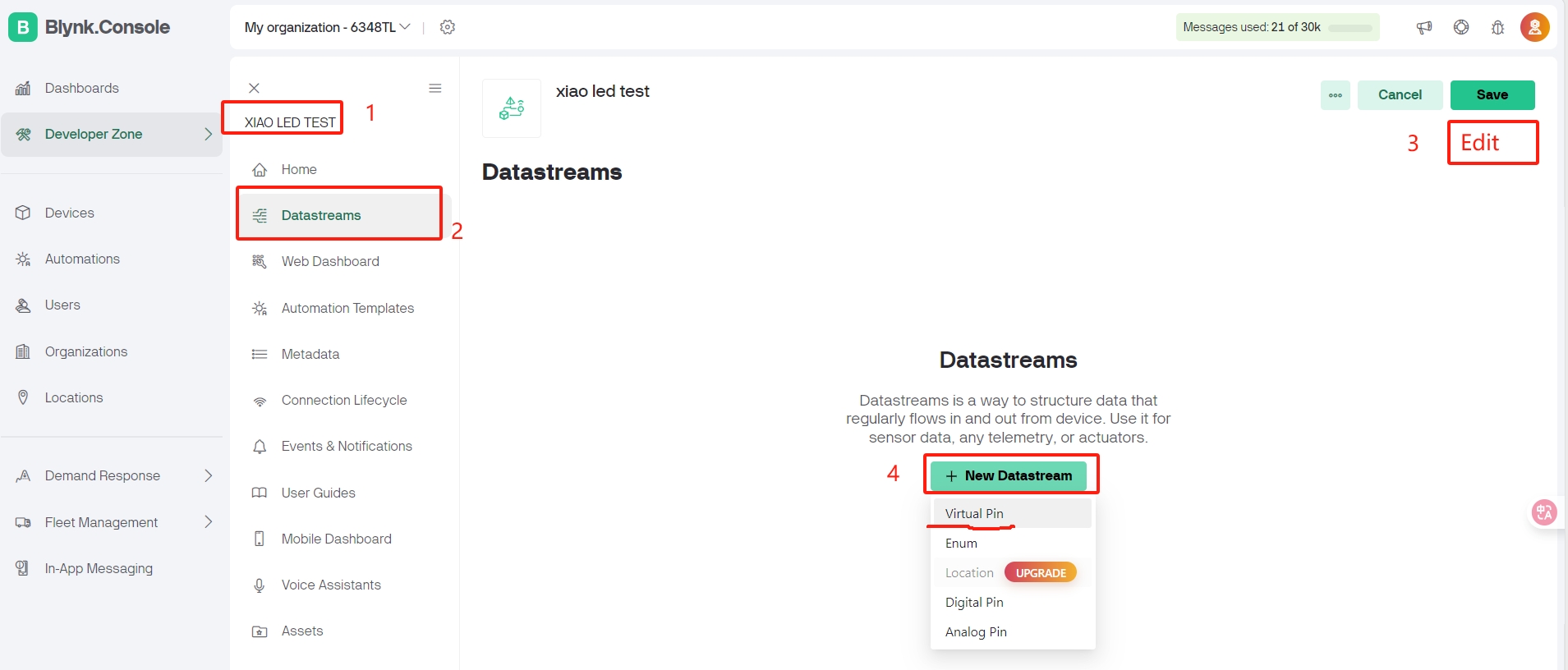Cancel template editing
1568x670 pixels.
pos(1400,95)
